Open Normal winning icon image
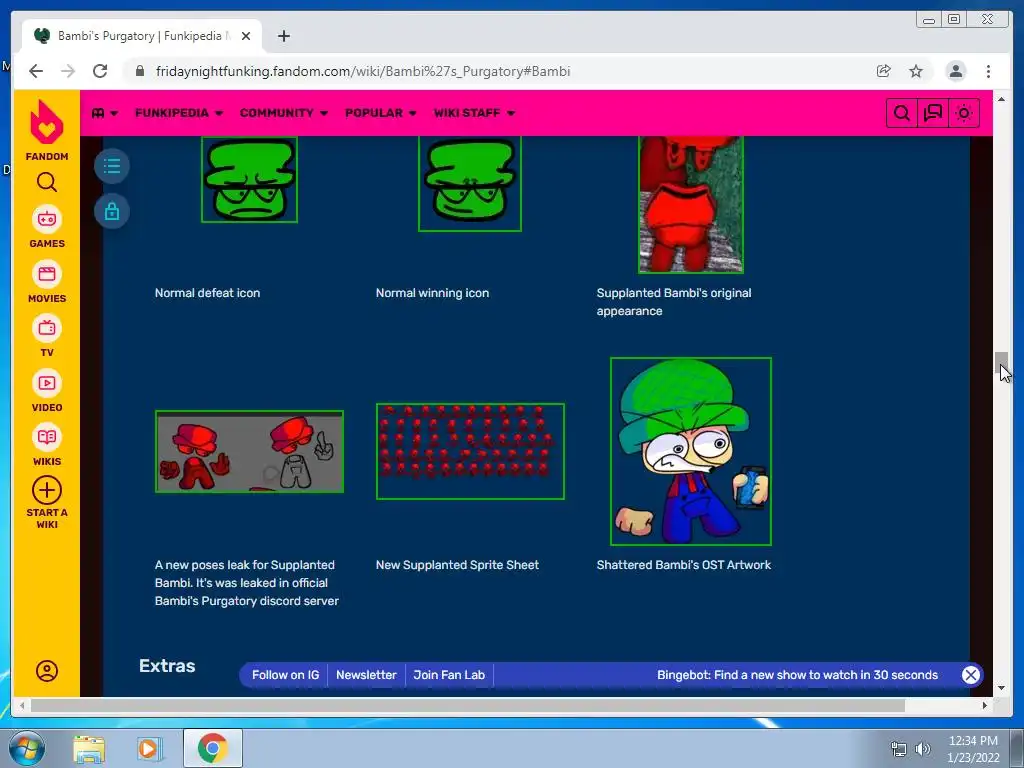The height and width of the screenshot is (768, 1024). pos(470,183)
